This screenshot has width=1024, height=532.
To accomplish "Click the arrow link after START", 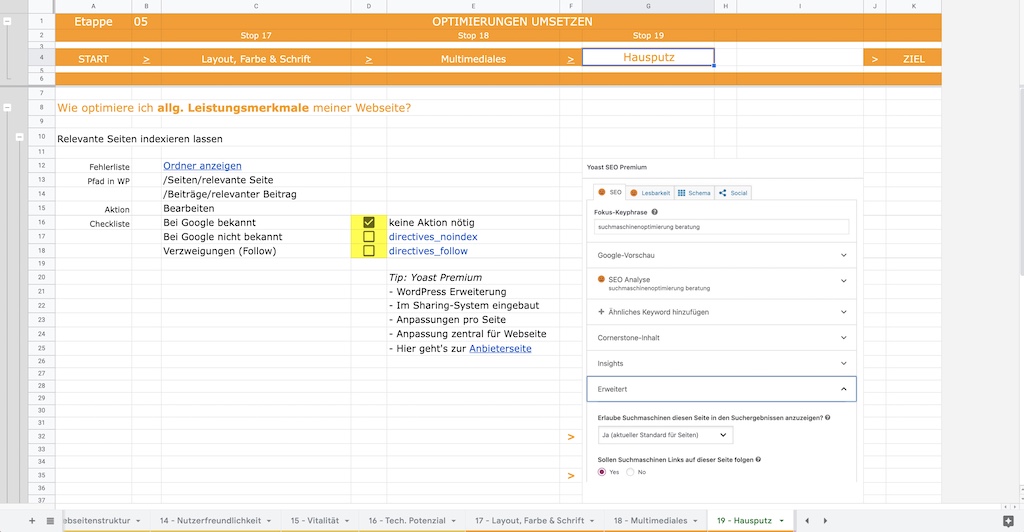I will point(146,59).
